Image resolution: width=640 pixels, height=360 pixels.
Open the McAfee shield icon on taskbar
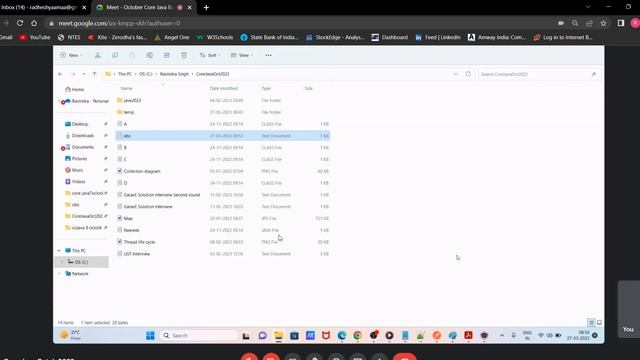326,336
